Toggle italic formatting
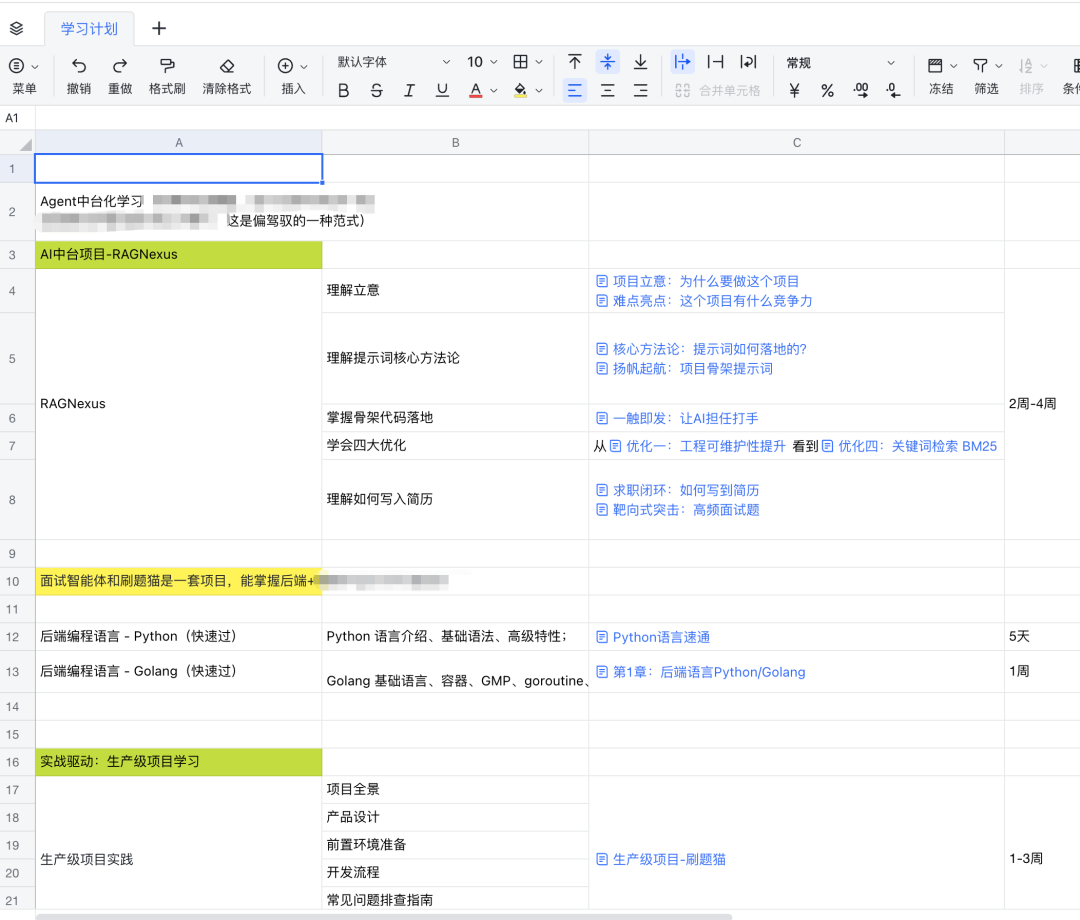The width and height of the screenshot is (1080, 920). tap(409, 90)
